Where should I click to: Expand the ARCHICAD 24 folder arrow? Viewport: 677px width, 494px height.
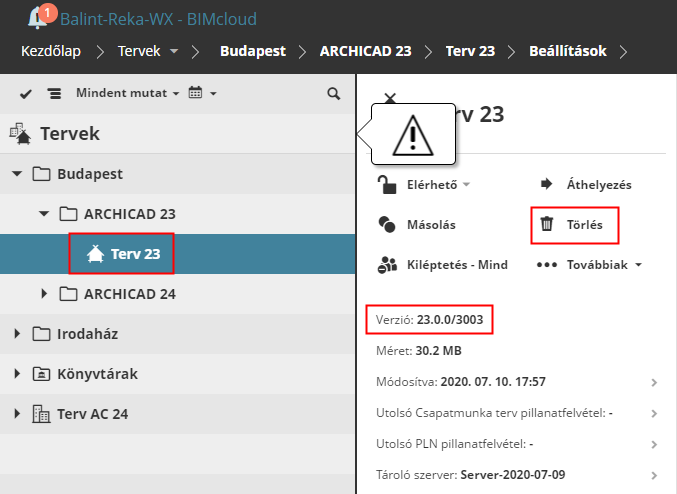44,294
